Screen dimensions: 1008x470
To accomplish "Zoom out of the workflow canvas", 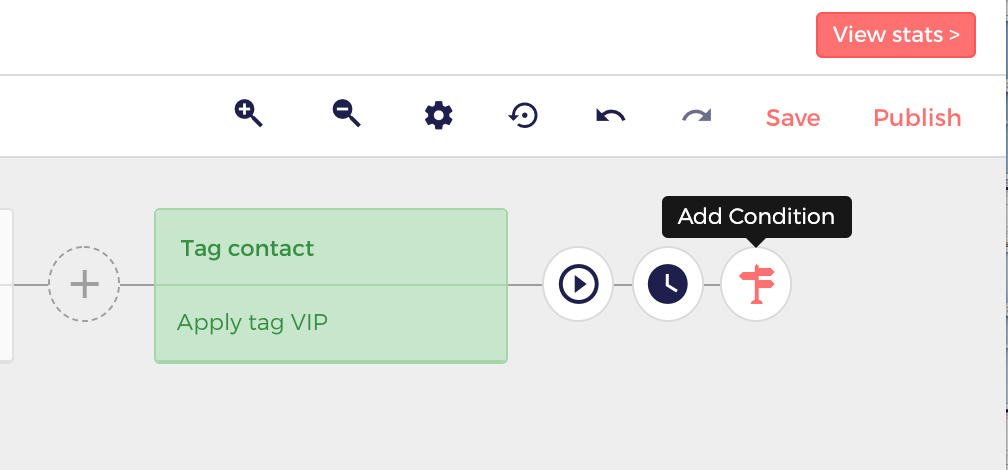I will coord(346,114).
